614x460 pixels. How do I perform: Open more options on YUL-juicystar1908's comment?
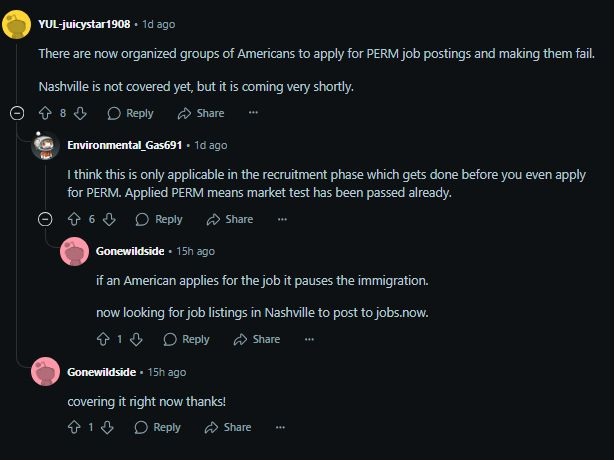click(253, 113)
